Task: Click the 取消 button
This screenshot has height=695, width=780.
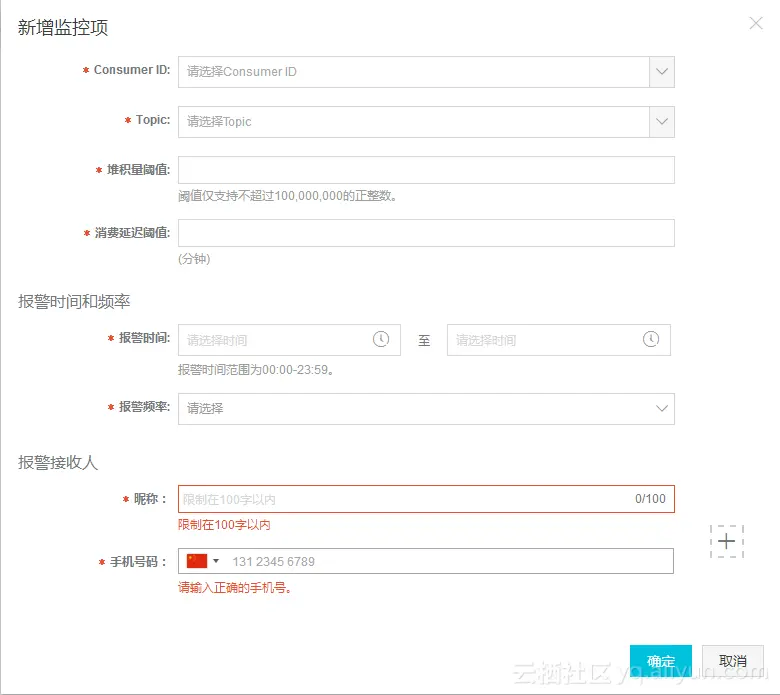Action: pyautogui.click(x=732, y=661)
